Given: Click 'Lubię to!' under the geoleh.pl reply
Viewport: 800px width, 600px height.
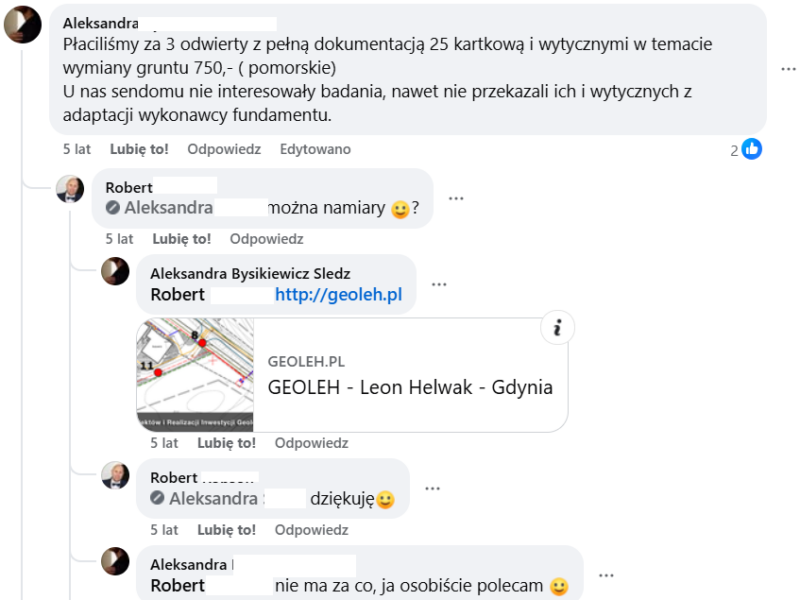Looking at the screenshot, I should (227, 442).
